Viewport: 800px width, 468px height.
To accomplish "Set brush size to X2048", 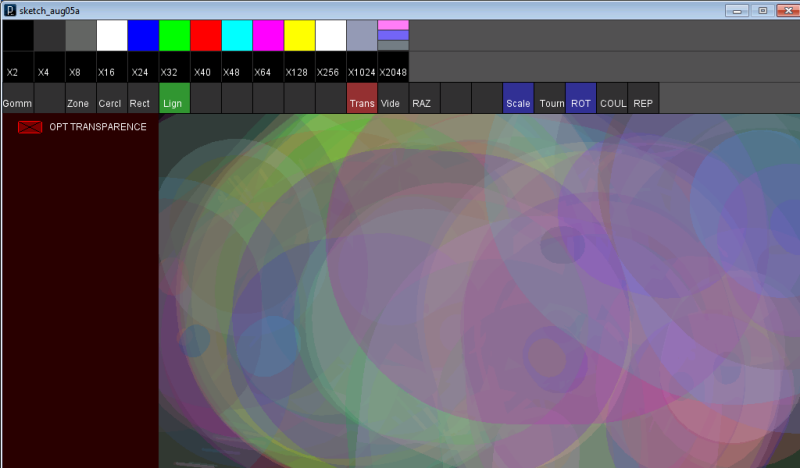I will pyautogui.click(x=393, y=67).
